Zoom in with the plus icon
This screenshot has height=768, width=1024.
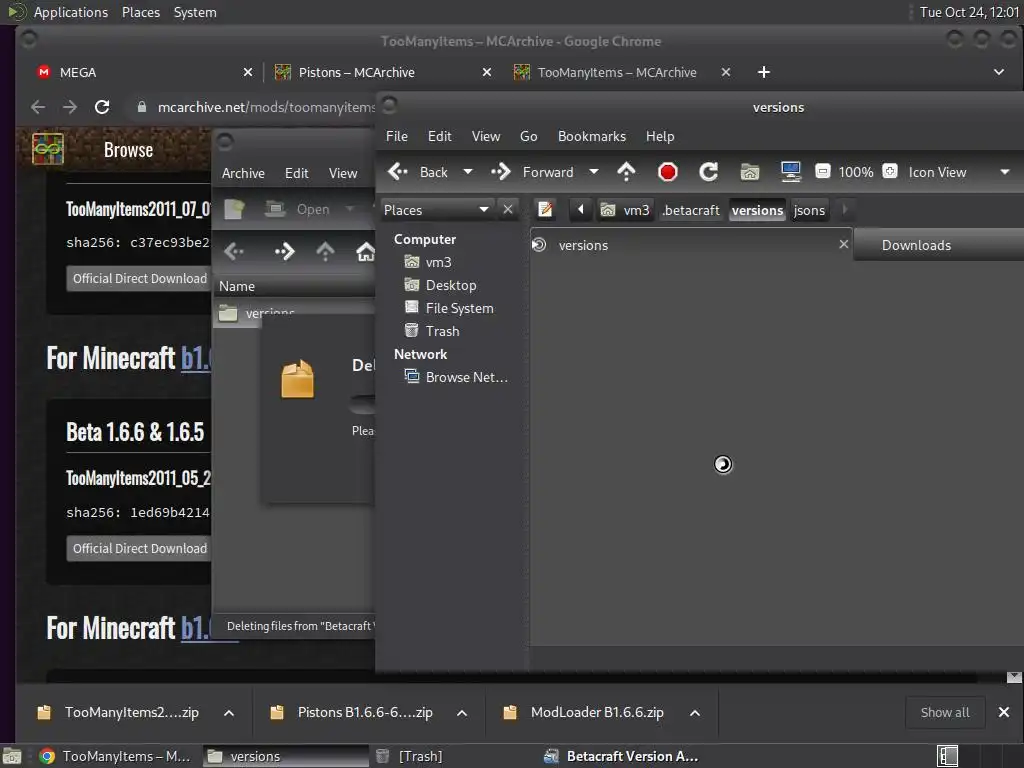(x=889, y=172)
